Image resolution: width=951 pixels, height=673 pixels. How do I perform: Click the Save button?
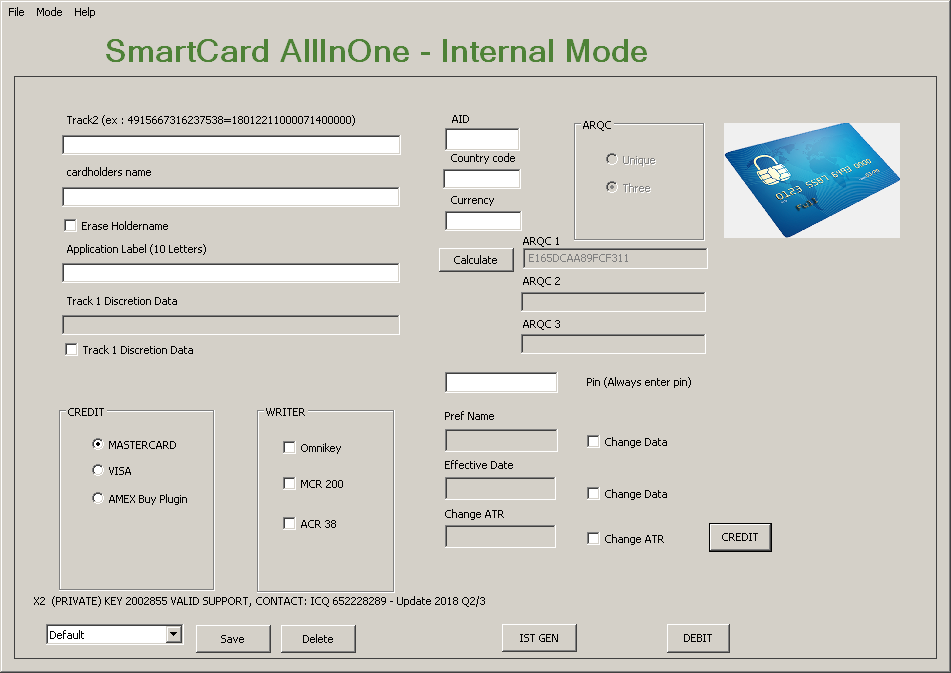233,639
